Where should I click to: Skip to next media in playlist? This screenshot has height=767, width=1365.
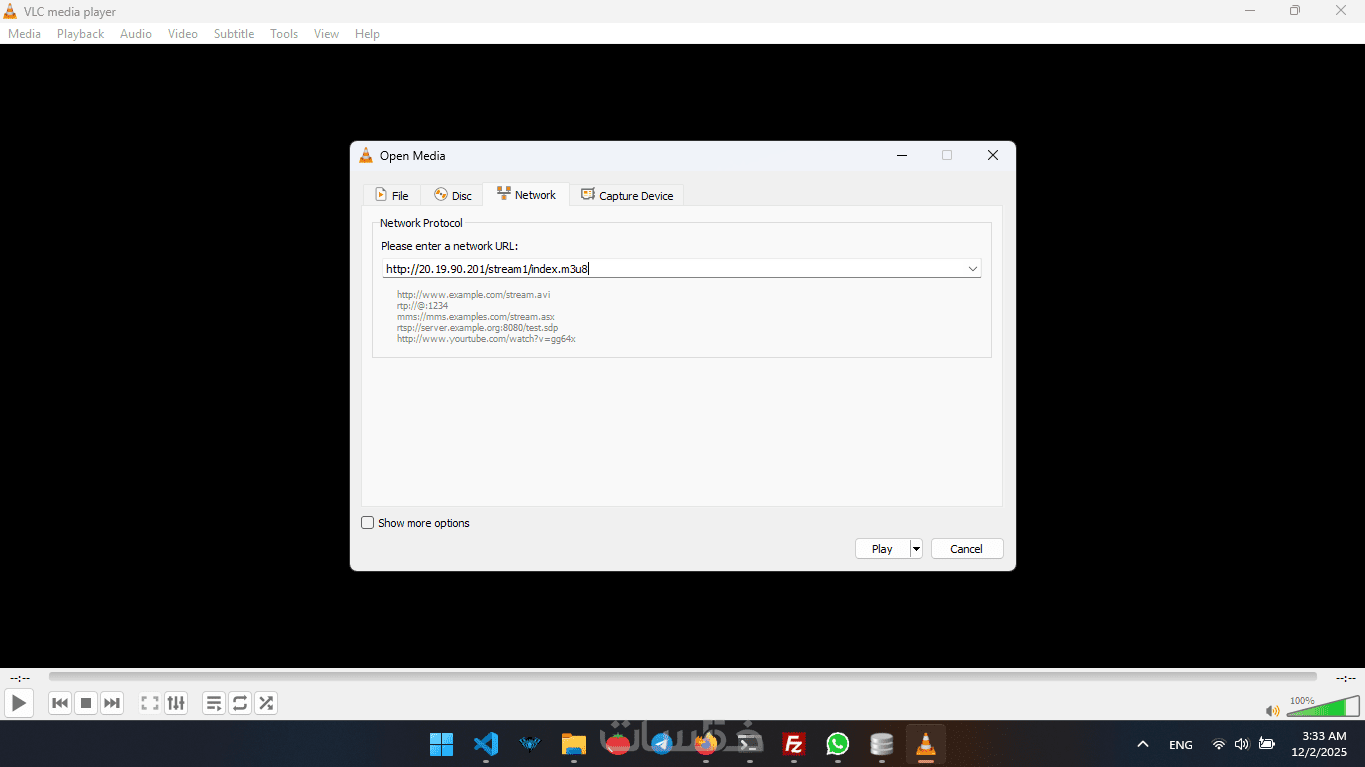click(112, 703)
